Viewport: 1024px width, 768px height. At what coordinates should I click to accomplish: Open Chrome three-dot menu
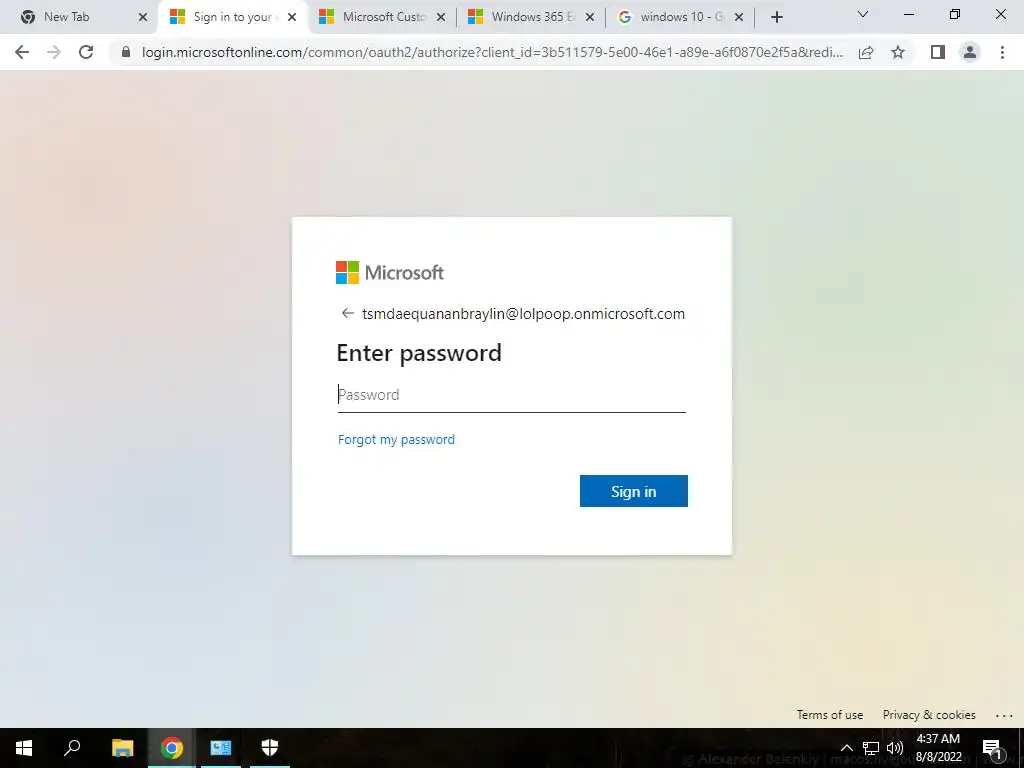pos(1002,52)
